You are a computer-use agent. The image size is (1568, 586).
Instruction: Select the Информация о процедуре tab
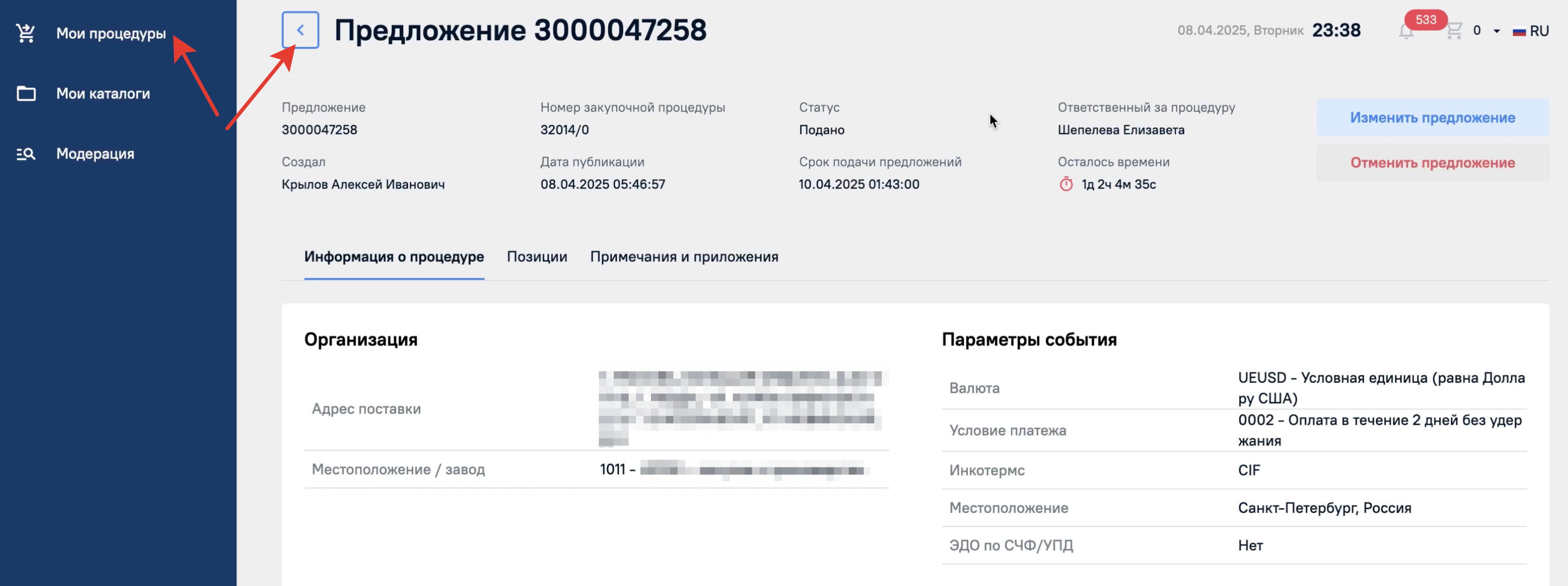tap(394, 257)
